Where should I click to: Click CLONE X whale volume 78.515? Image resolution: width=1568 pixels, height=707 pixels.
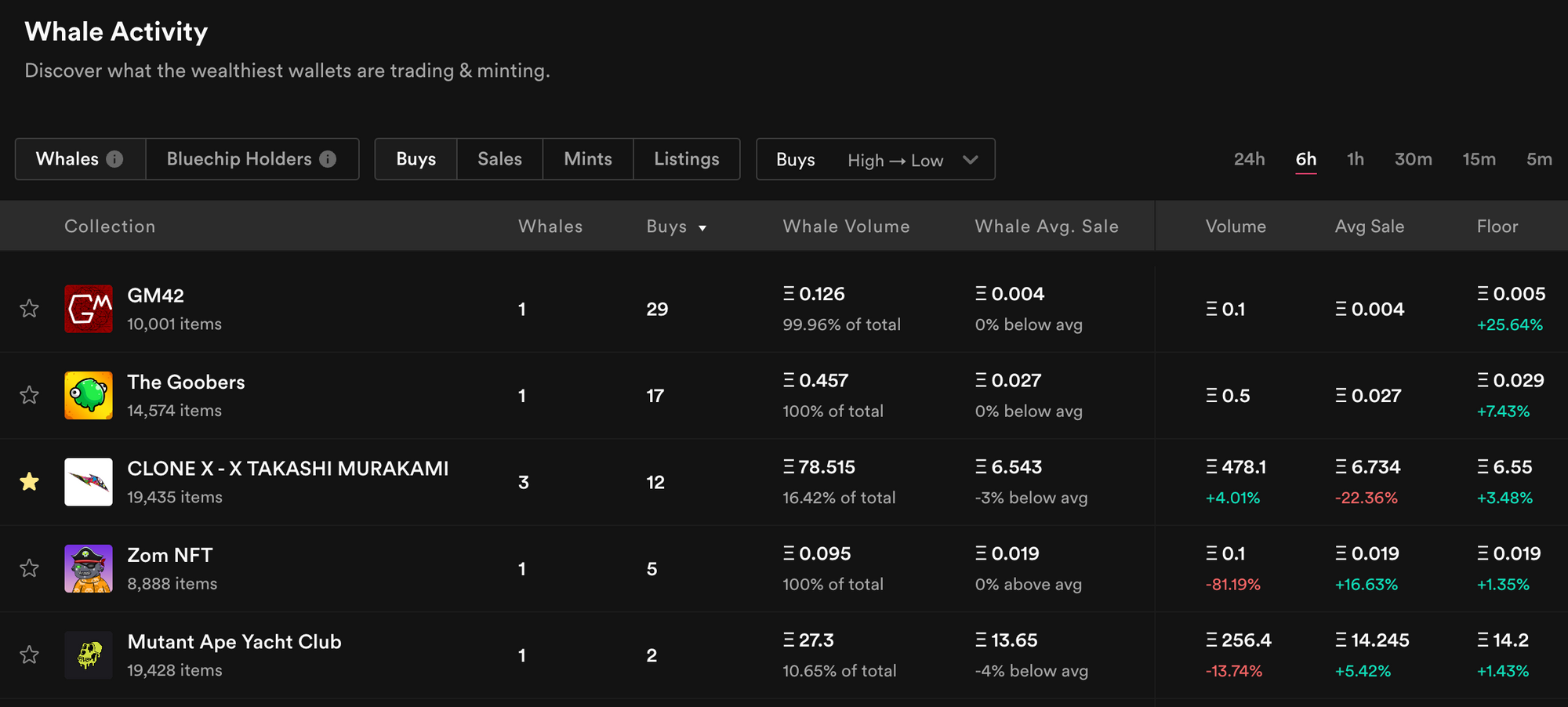coord(818,467)
